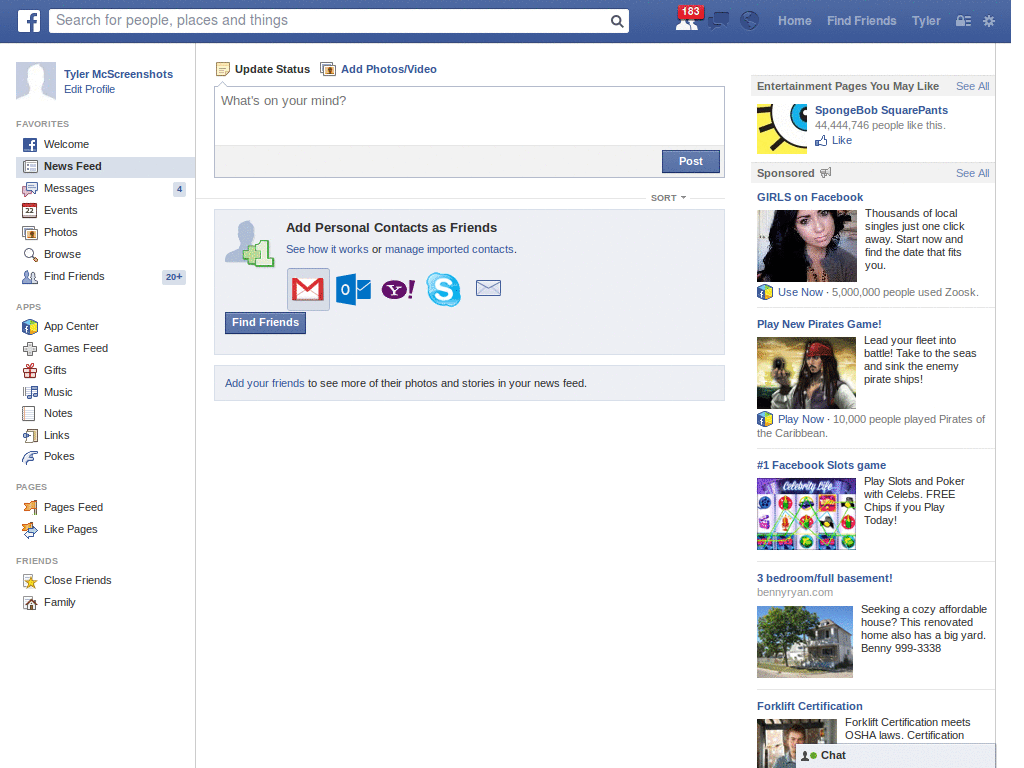This screenshot has width=1024, height=768.
Task: Select the other email envelope icon
Action: tap(488, 288)
